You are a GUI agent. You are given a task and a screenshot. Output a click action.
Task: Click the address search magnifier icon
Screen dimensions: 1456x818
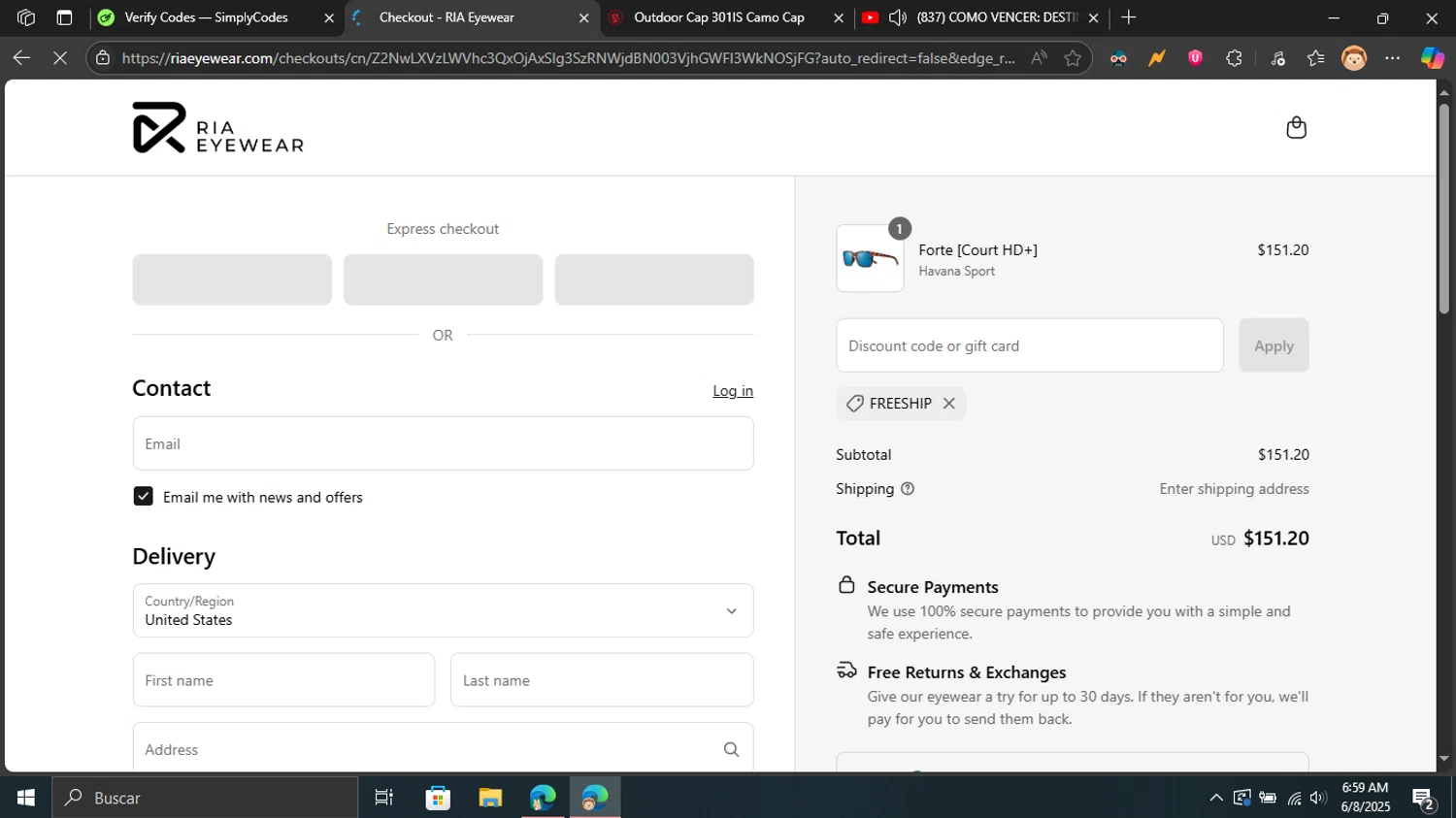click(731, 749)
